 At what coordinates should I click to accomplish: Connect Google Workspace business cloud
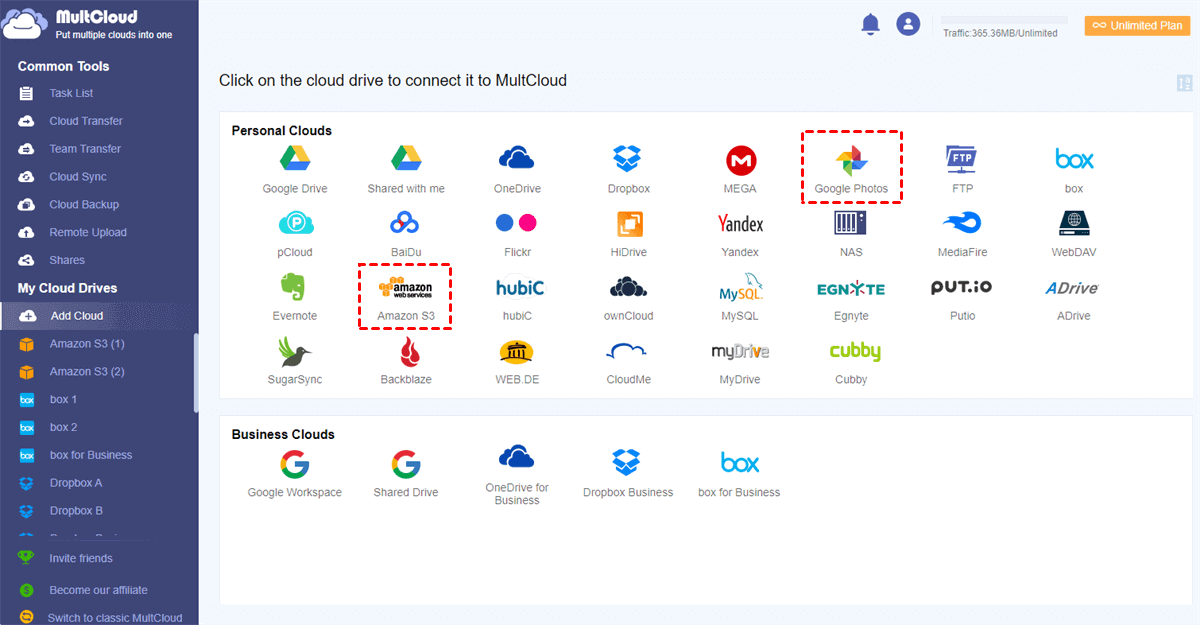(x=294, y=473)
